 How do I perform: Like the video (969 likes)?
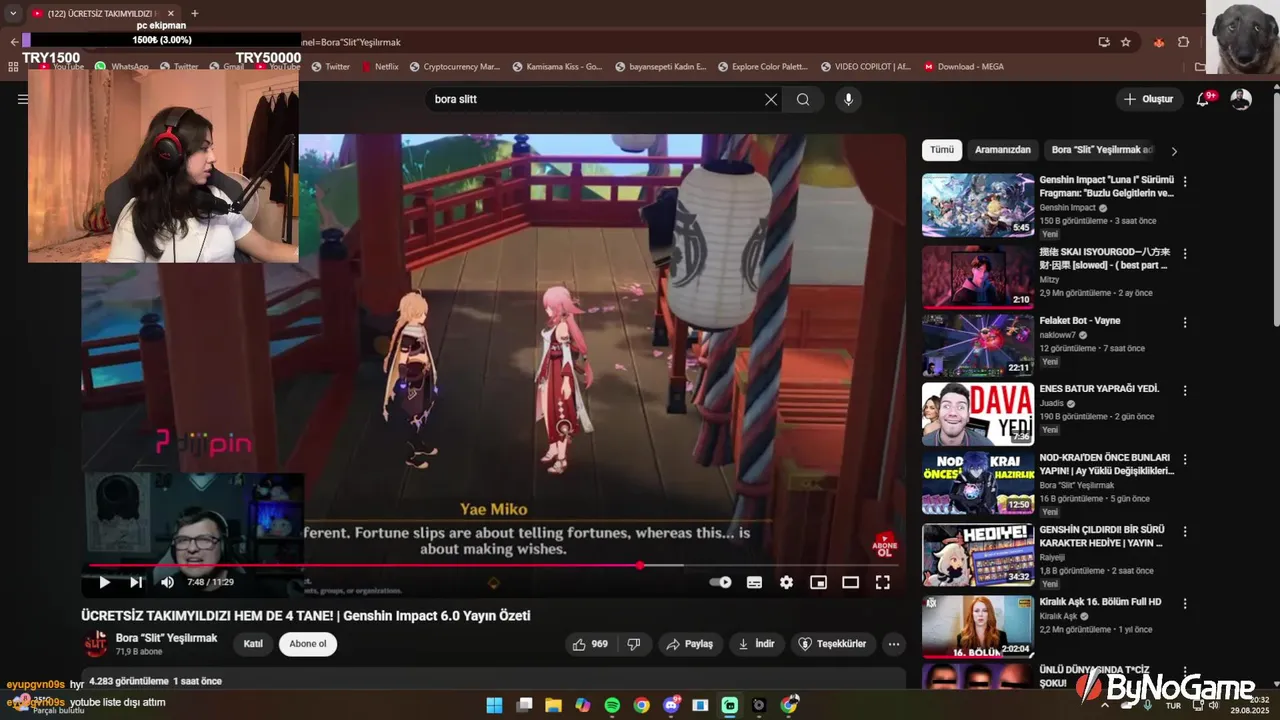click(590, 644)
